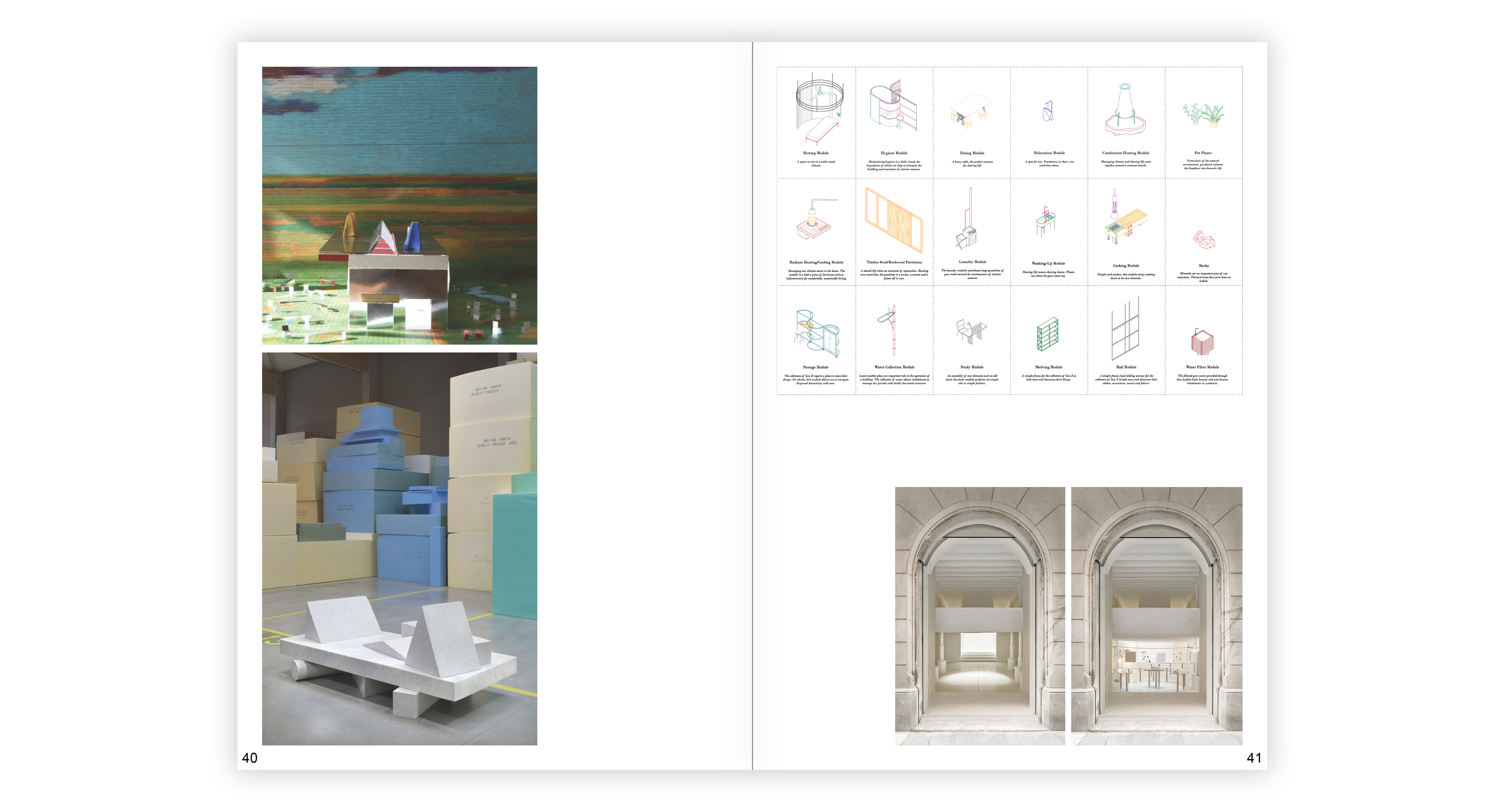Click the 'Laundry Module' caption title
The width and height of the screenshot is (1505, 812).
[x=972, y=262]
